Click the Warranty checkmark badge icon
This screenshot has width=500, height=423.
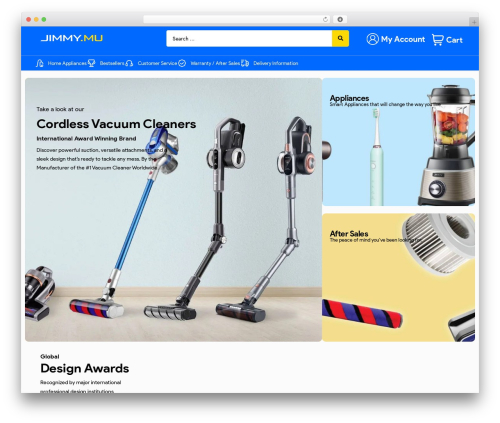coord(182,63)
